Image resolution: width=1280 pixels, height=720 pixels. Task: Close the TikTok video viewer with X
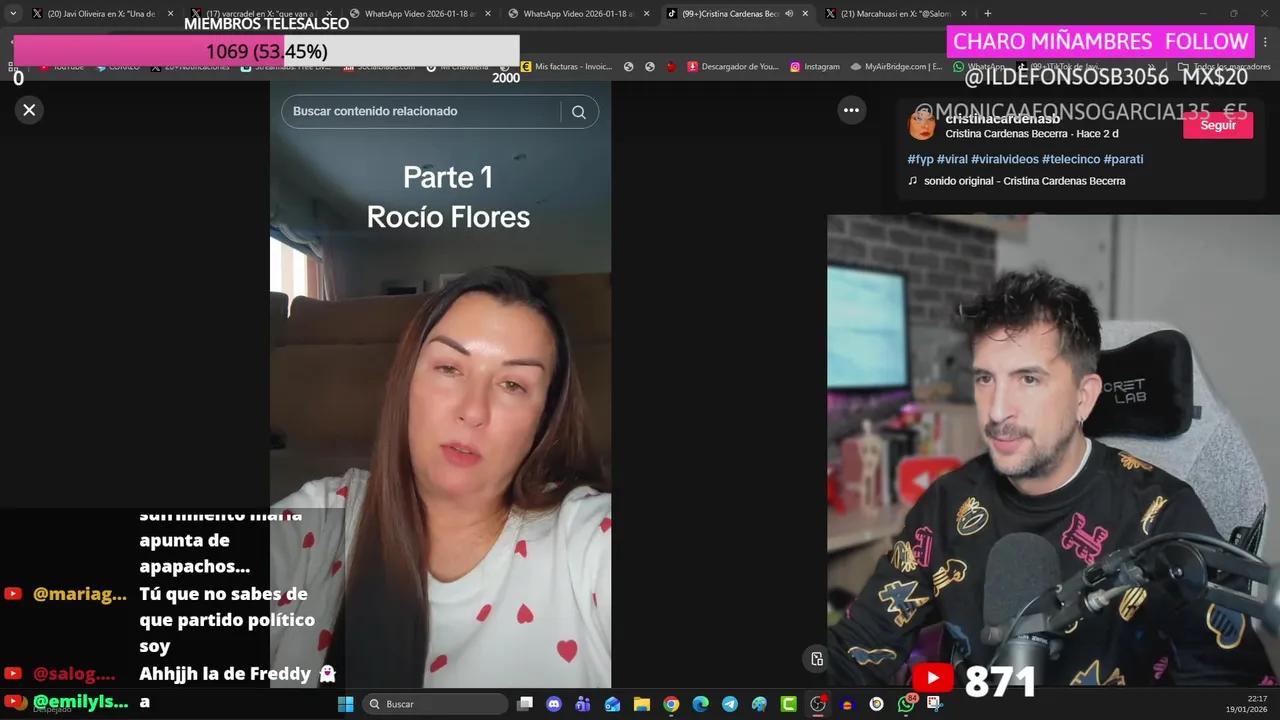29,110
